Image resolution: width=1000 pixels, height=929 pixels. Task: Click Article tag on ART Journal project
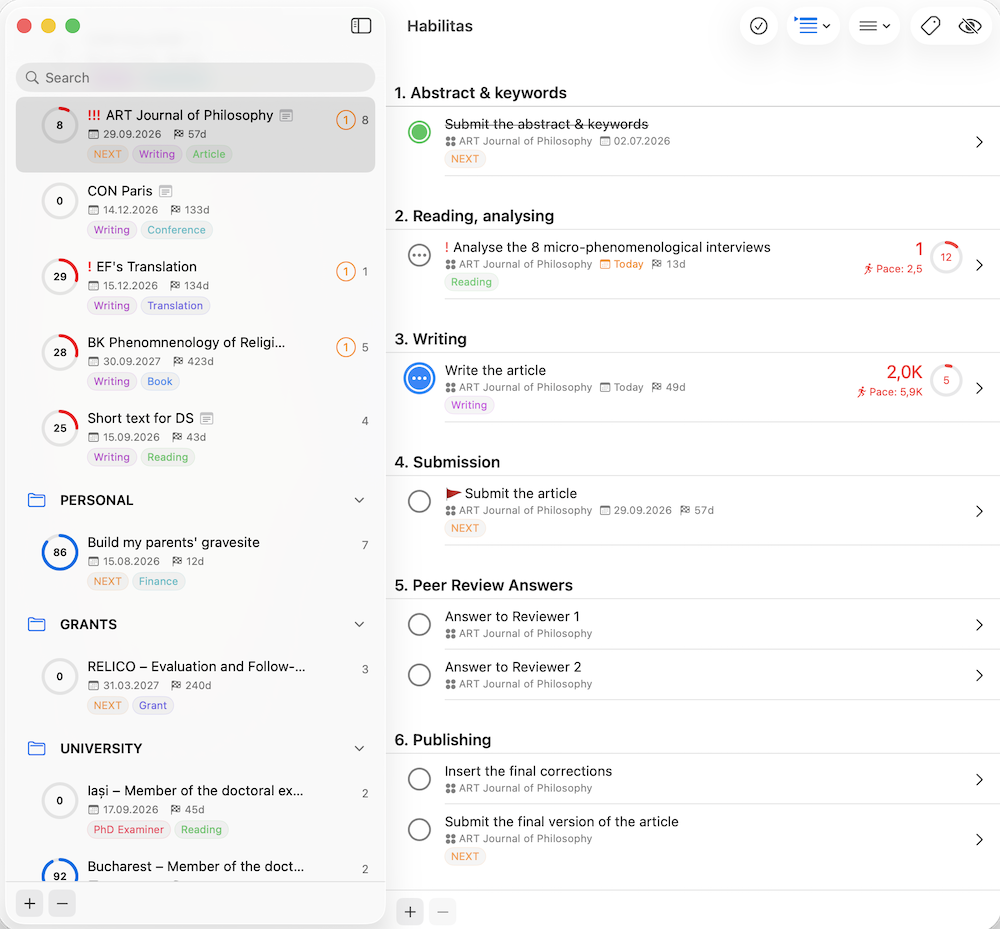209,154
